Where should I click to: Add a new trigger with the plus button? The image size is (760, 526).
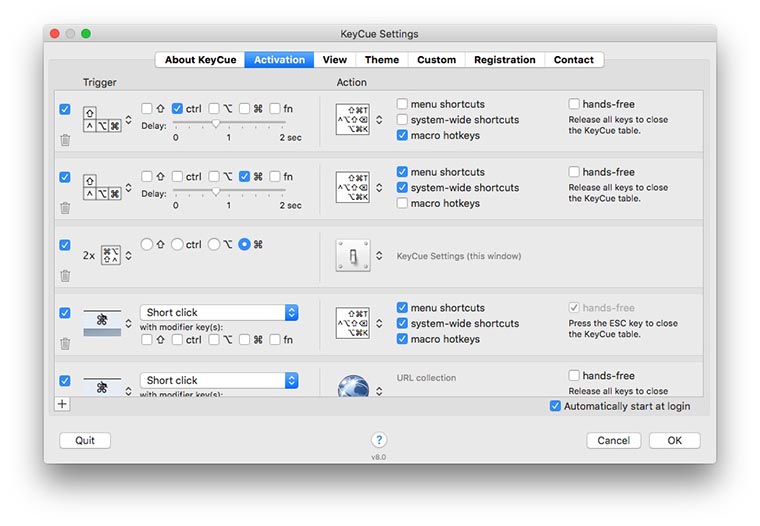(x=62, y=404)
